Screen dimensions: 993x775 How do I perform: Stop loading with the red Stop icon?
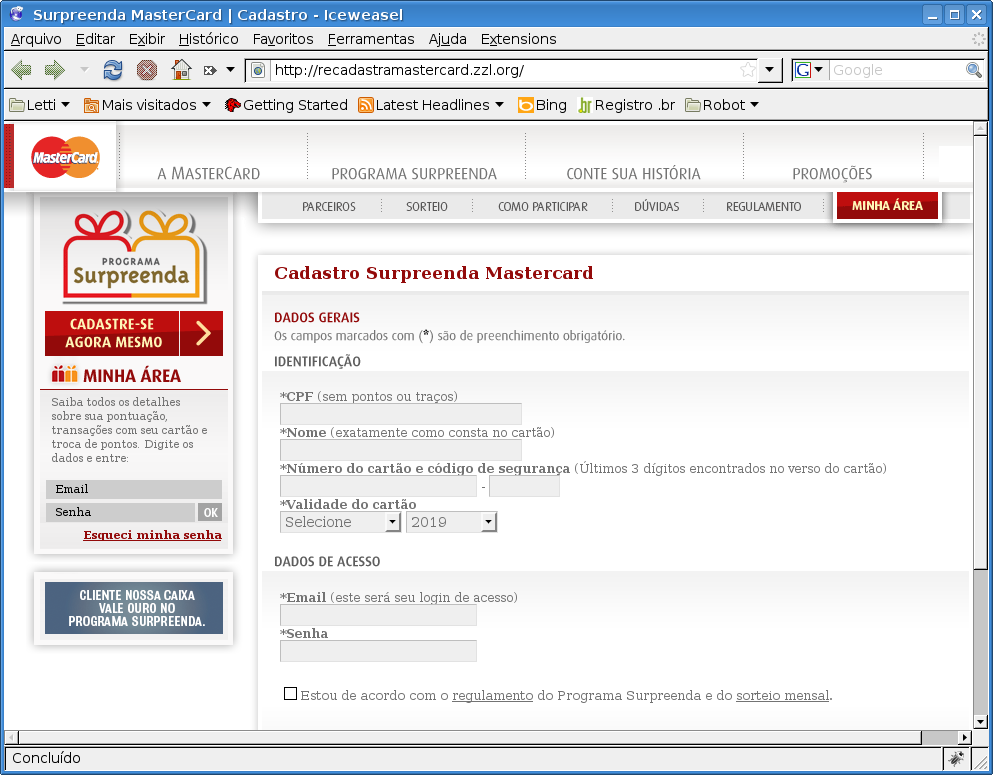tap(147, 70)
